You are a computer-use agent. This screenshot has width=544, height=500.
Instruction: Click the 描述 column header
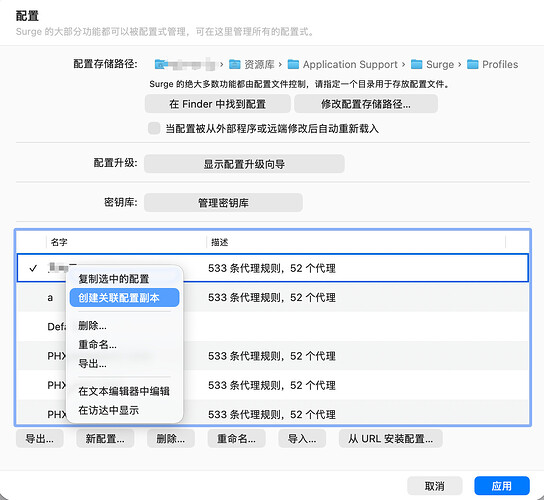coord(356,242)
